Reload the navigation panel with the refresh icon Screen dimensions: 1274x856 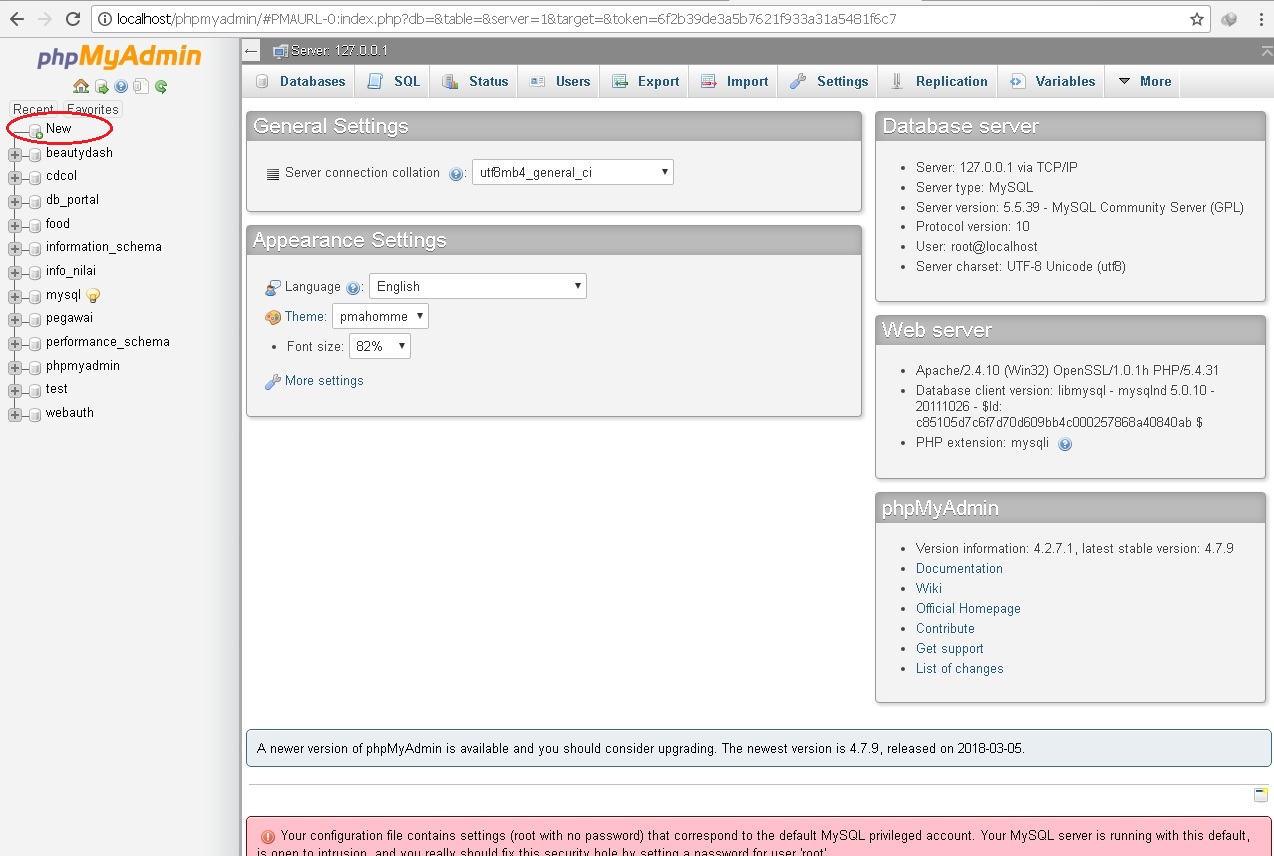(160, 86)
